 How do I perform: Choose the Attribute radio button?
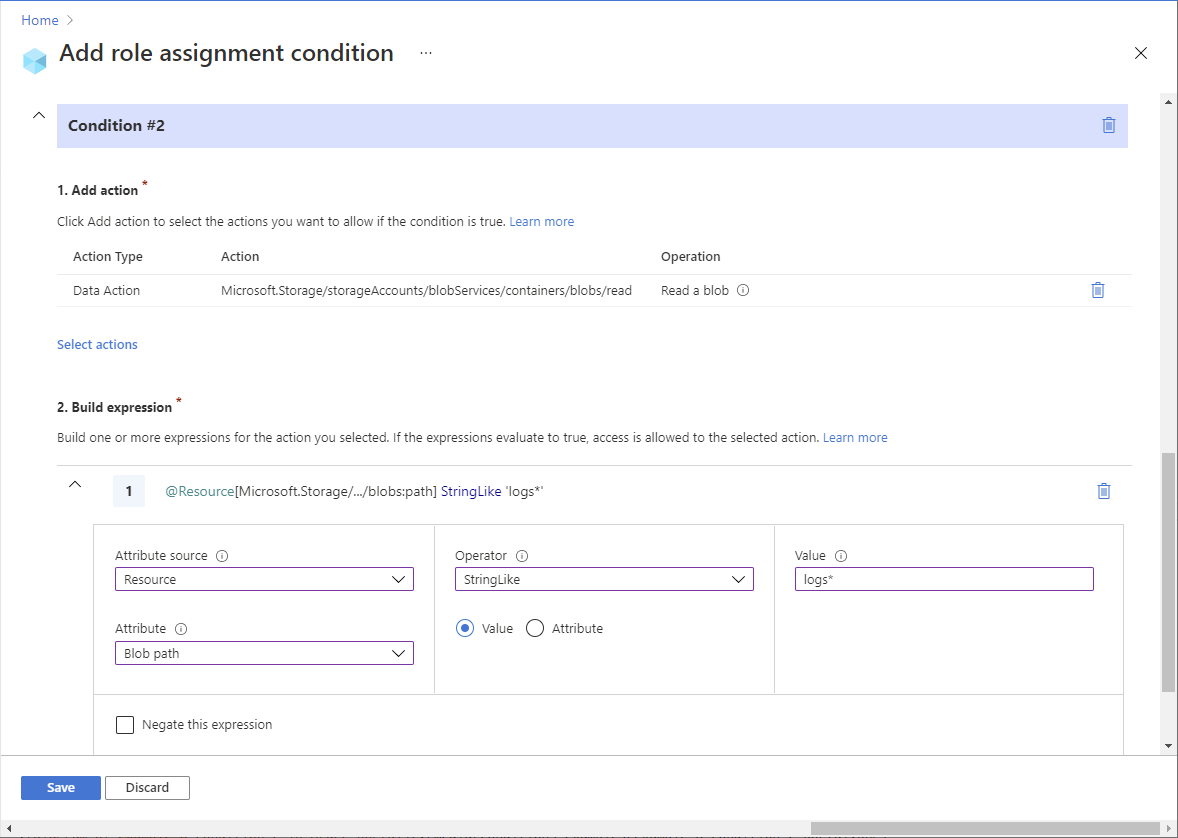(535, 628)
